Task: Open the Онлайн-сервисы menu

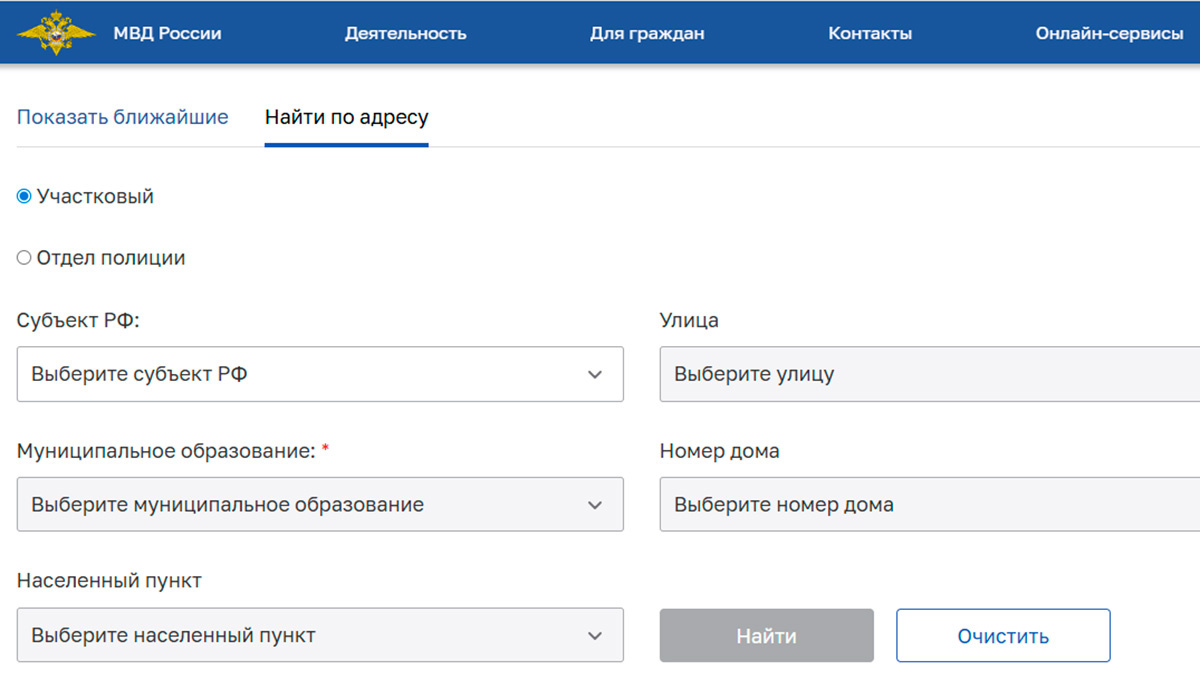Action: 1109,32
